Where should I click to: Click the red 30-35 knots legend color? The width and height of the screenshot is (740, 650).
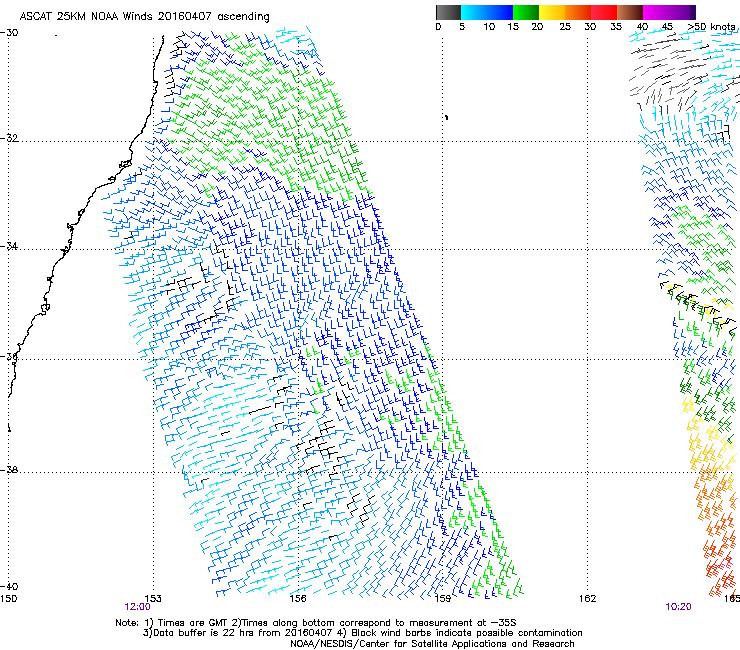pos(604,12)
